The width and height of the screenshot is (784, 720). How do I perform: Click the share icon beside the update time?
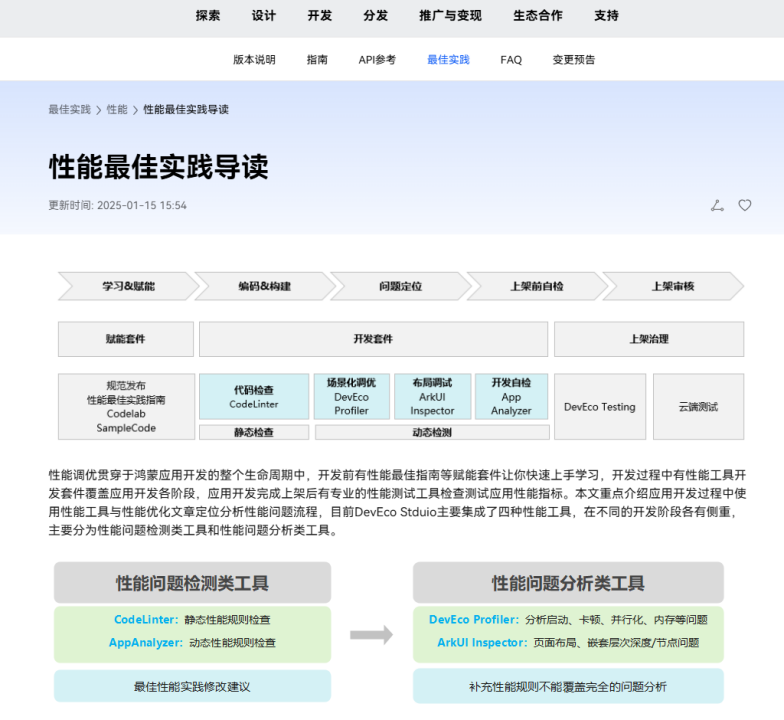(717, 205)
